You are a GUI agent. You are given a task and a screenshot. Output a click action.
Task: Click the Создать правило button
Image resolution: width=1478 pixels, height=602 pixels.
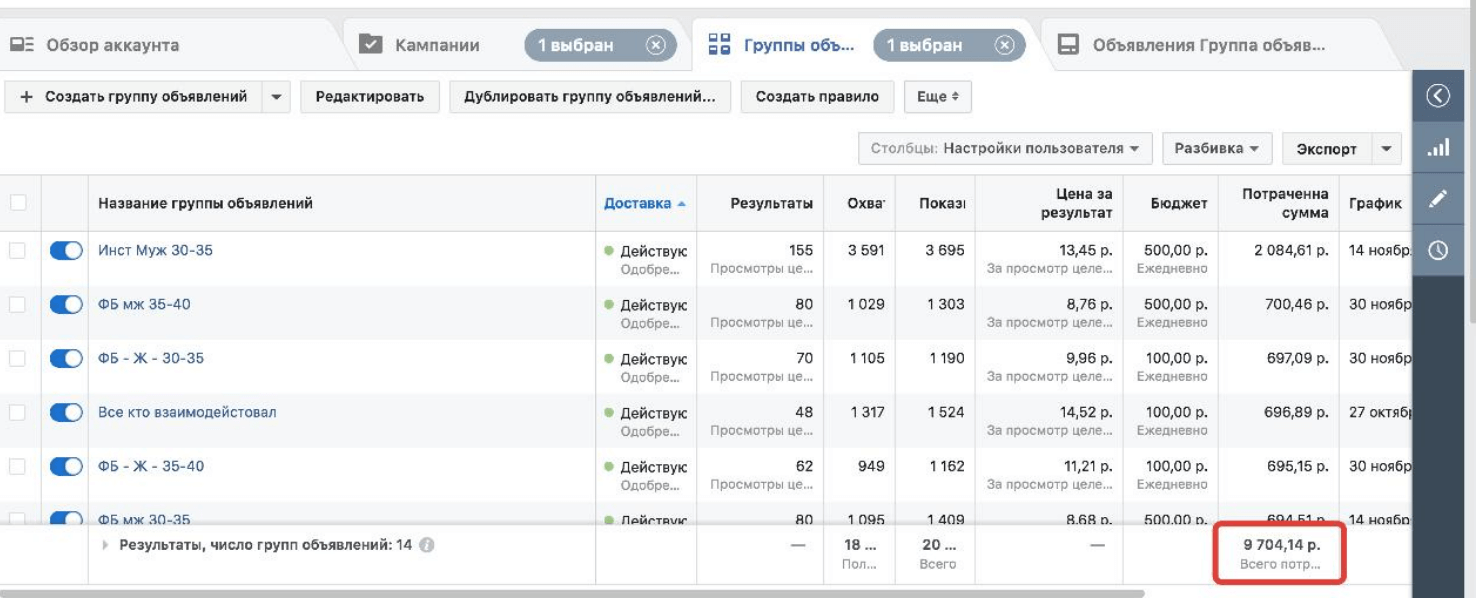click(817, 97)
